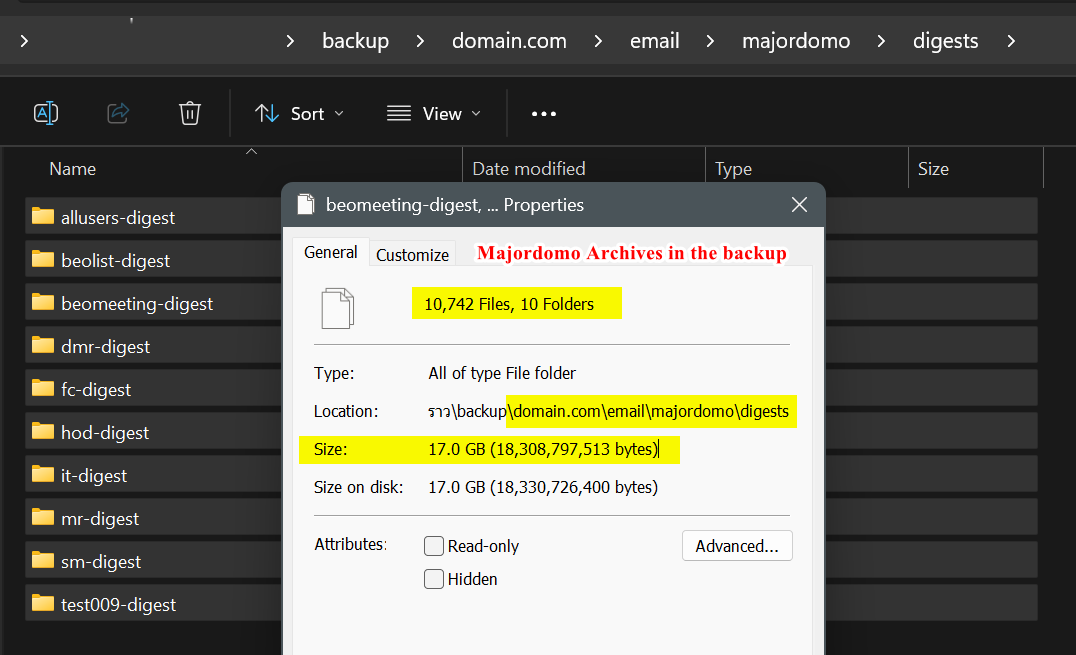1076x655 pixels.
Task: Expand the first chevron in address bar
Action: [x=25, y=41]
